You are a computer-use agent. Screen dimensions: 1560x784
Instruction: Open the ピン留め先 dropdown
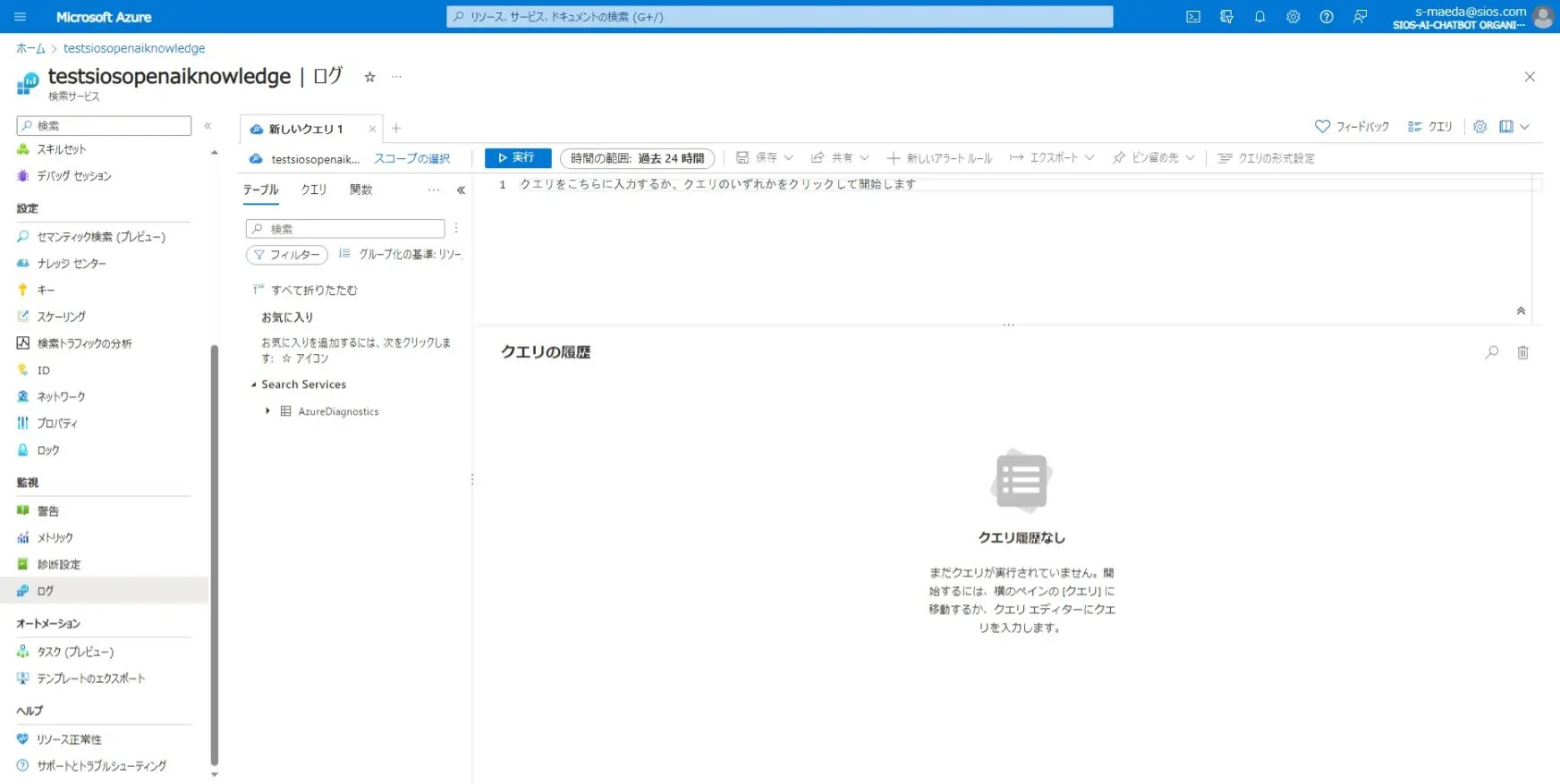point(1154,158)
